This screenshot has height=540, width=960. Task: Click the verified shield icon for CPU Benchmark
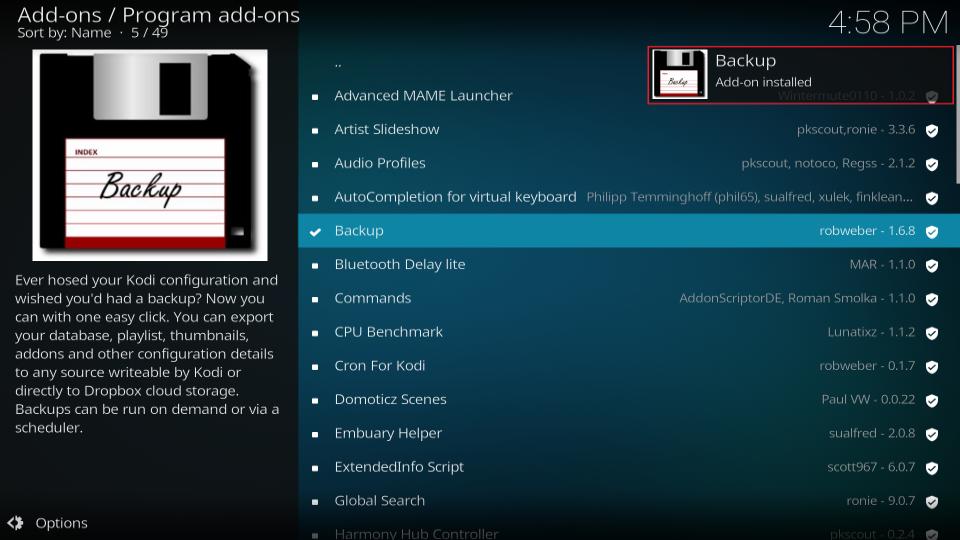[932, 333]
